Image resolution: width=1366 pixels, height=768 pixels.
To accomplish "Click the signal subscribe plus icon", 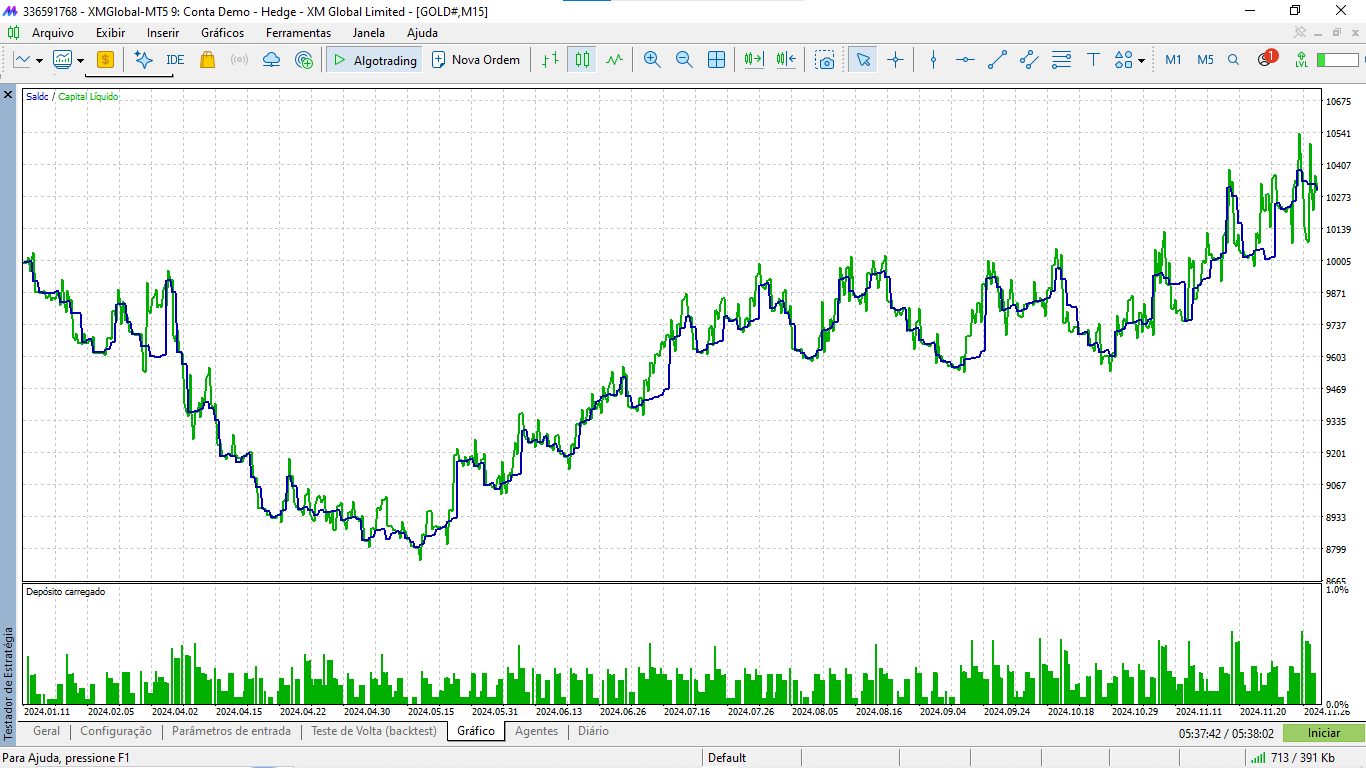I will click(304, 60).
